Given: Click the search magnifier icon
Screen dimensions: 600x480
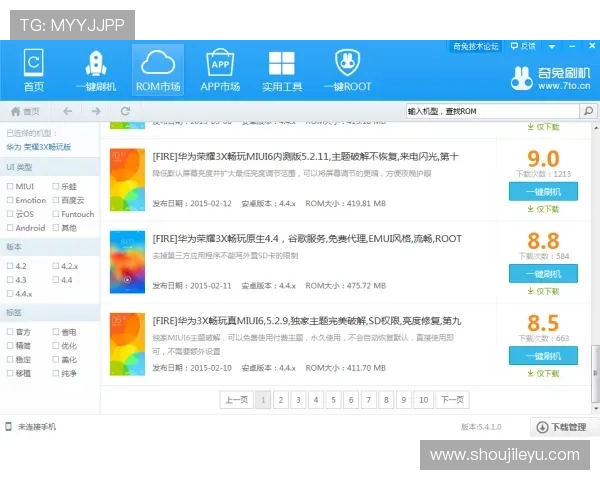Looking at the screenshot, I should click(588, 111).
